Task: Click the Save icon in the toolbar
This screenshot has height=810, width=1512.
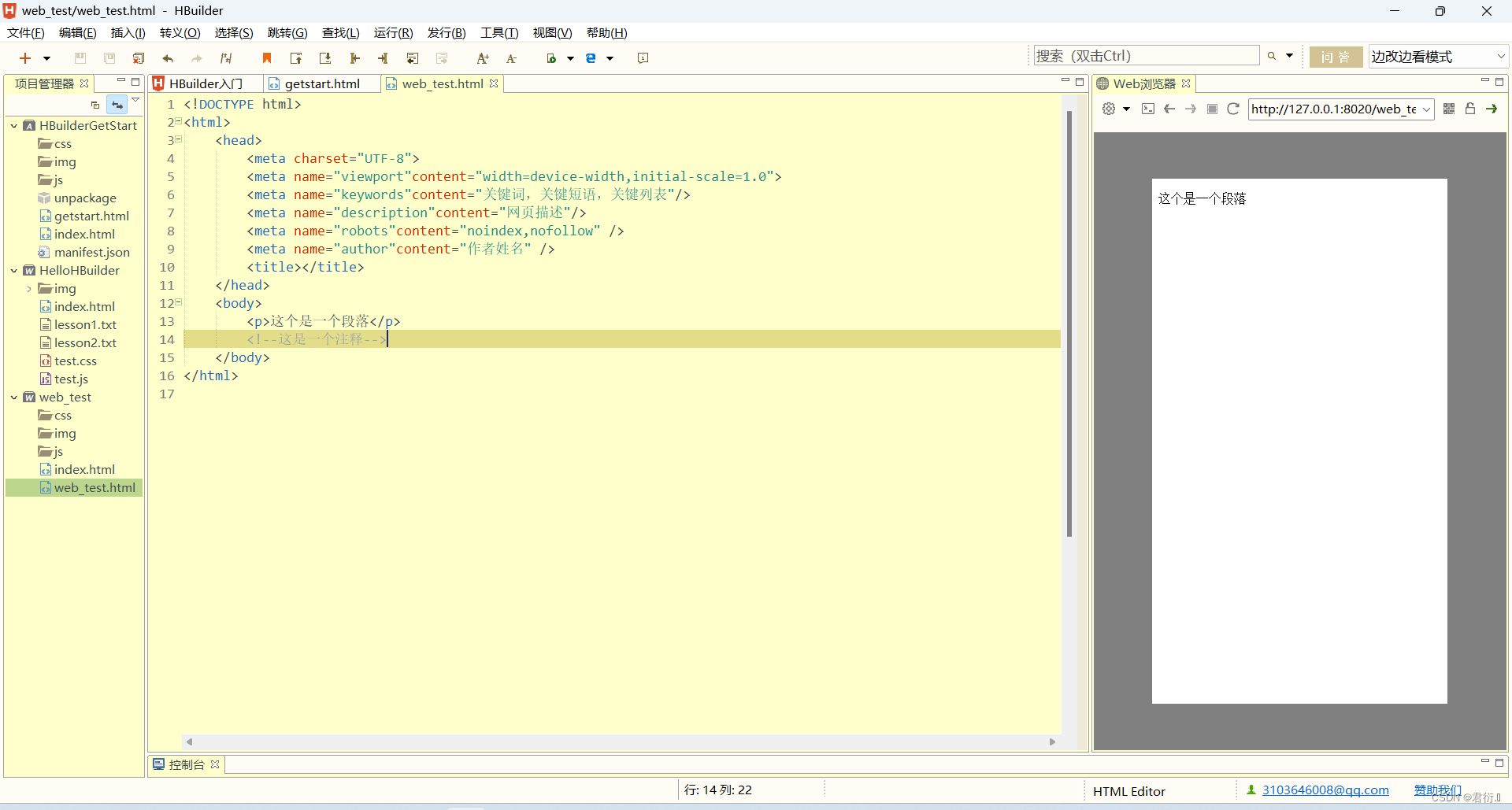Action: pyautogui.click(x=80, y=58)
